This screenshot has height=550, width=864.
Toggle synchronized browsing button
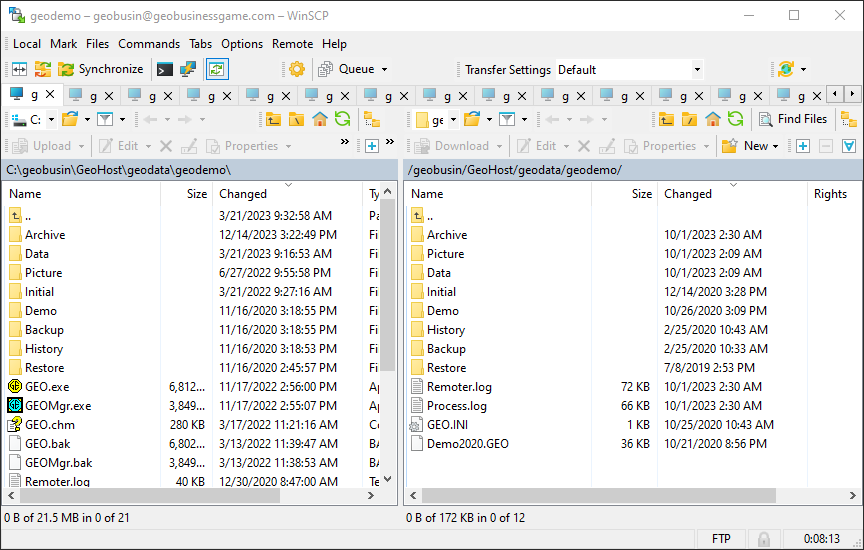coord(216,69)
